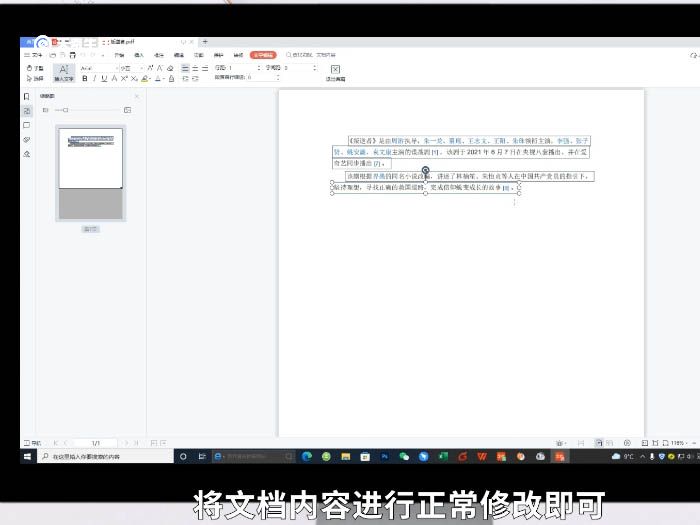Click the rotation handle above text box
The width and height of the screenshot is (700, 525).
tap(425, 170)
